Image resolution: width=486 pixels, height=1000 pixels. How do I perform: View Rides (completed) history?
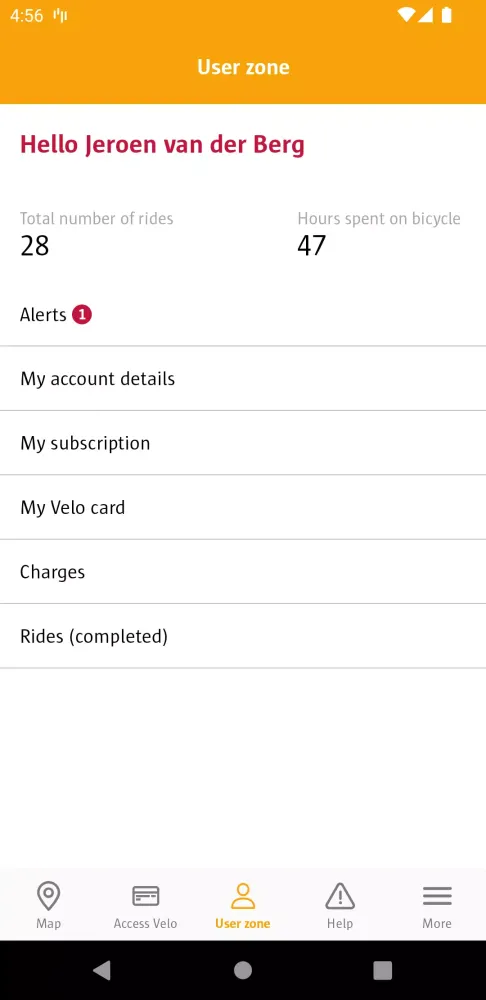(243, 636)
